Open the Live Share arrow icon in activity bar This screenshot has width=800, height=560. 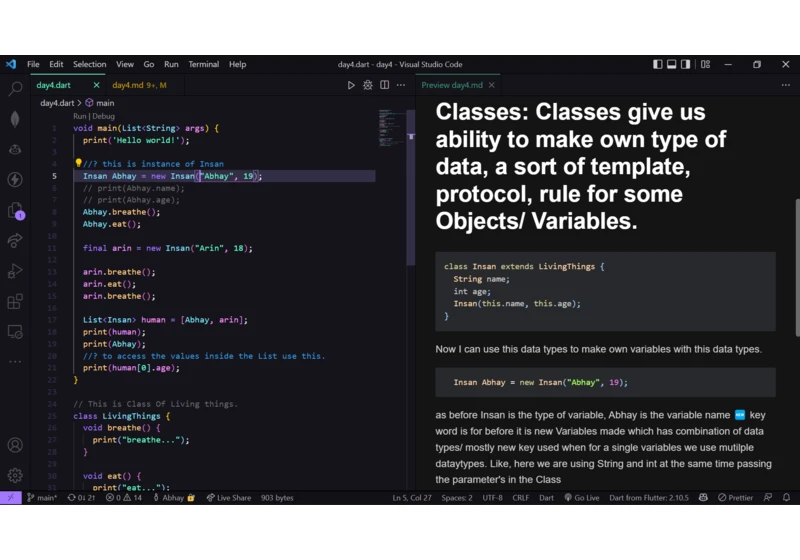pos(15,240)
